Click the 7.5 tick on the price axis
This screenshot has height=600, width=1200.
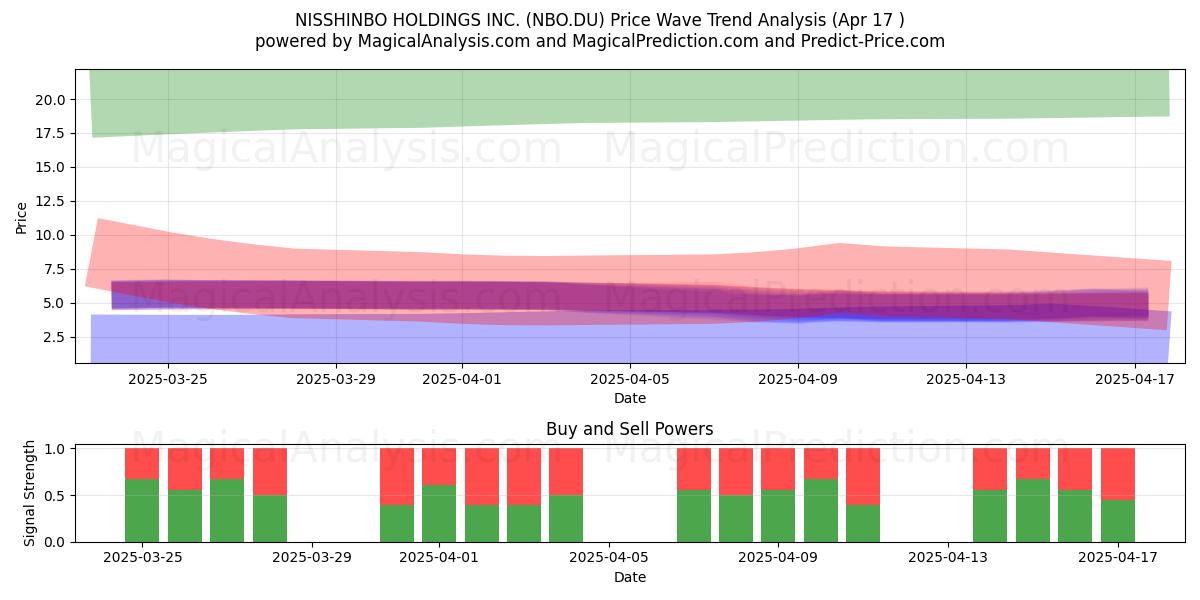pyautogui.click(x=55, y=269)
